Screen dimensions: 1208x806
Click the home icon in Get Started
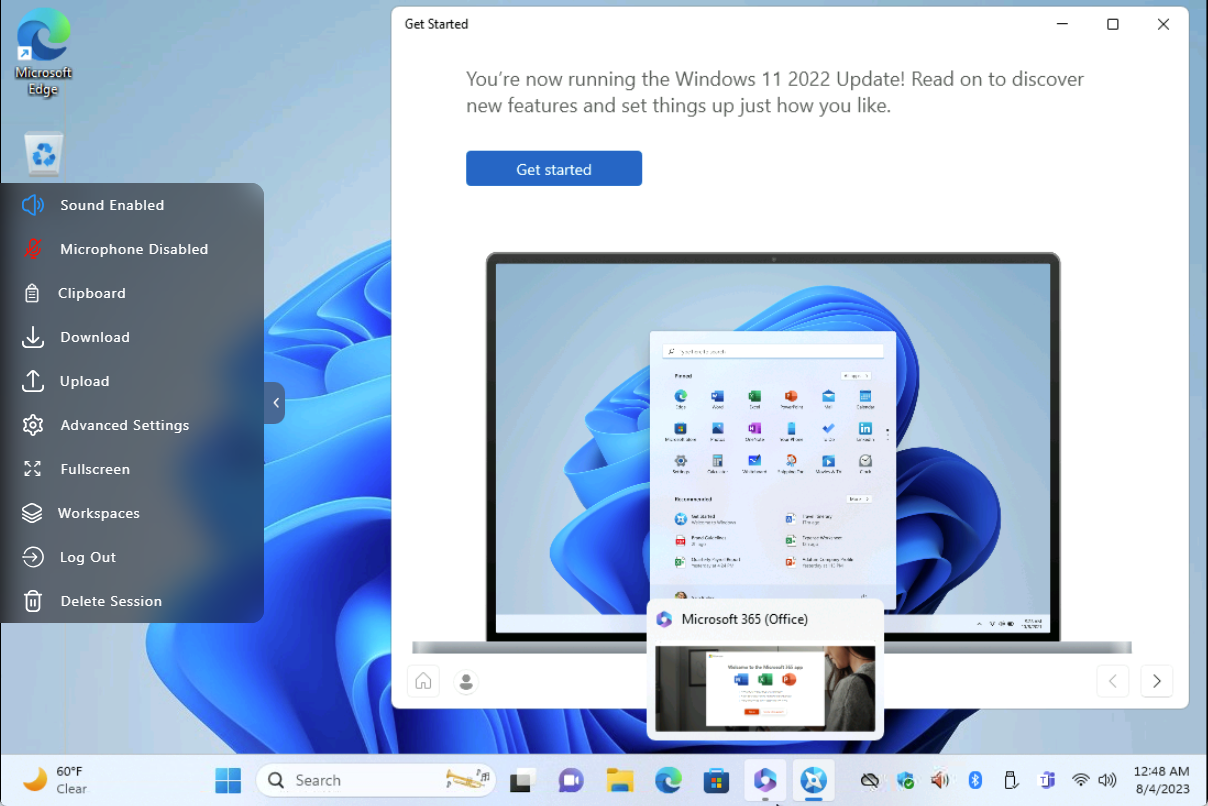423,681
